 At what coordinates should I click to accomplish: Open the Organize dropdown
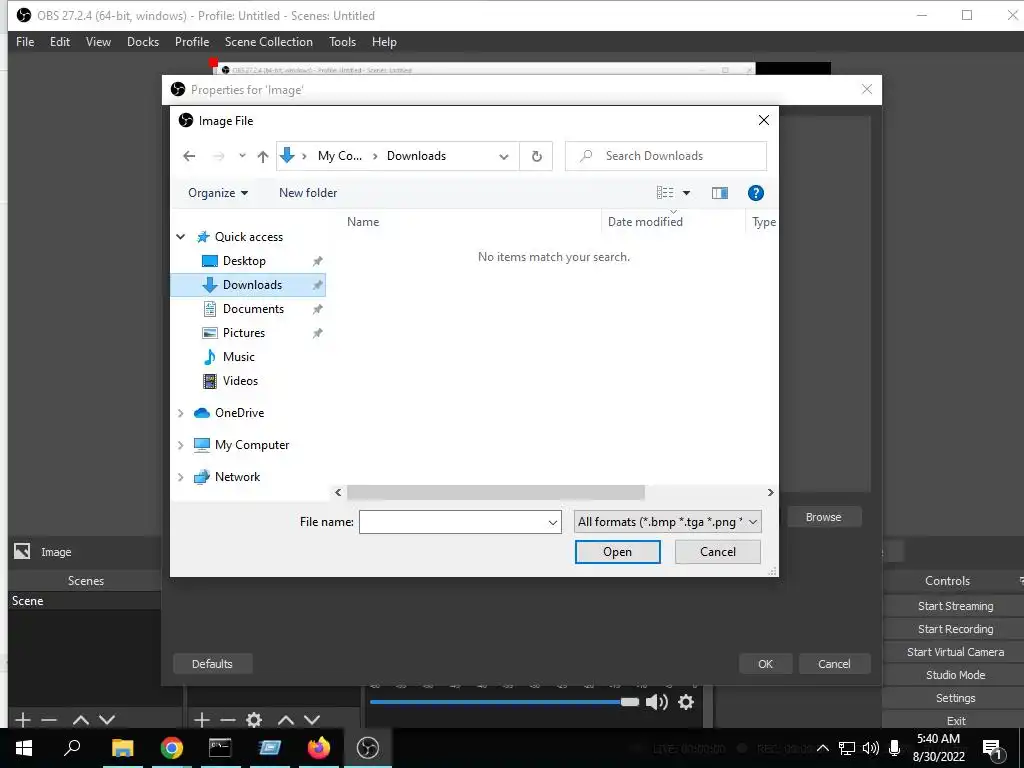(218, 193)
